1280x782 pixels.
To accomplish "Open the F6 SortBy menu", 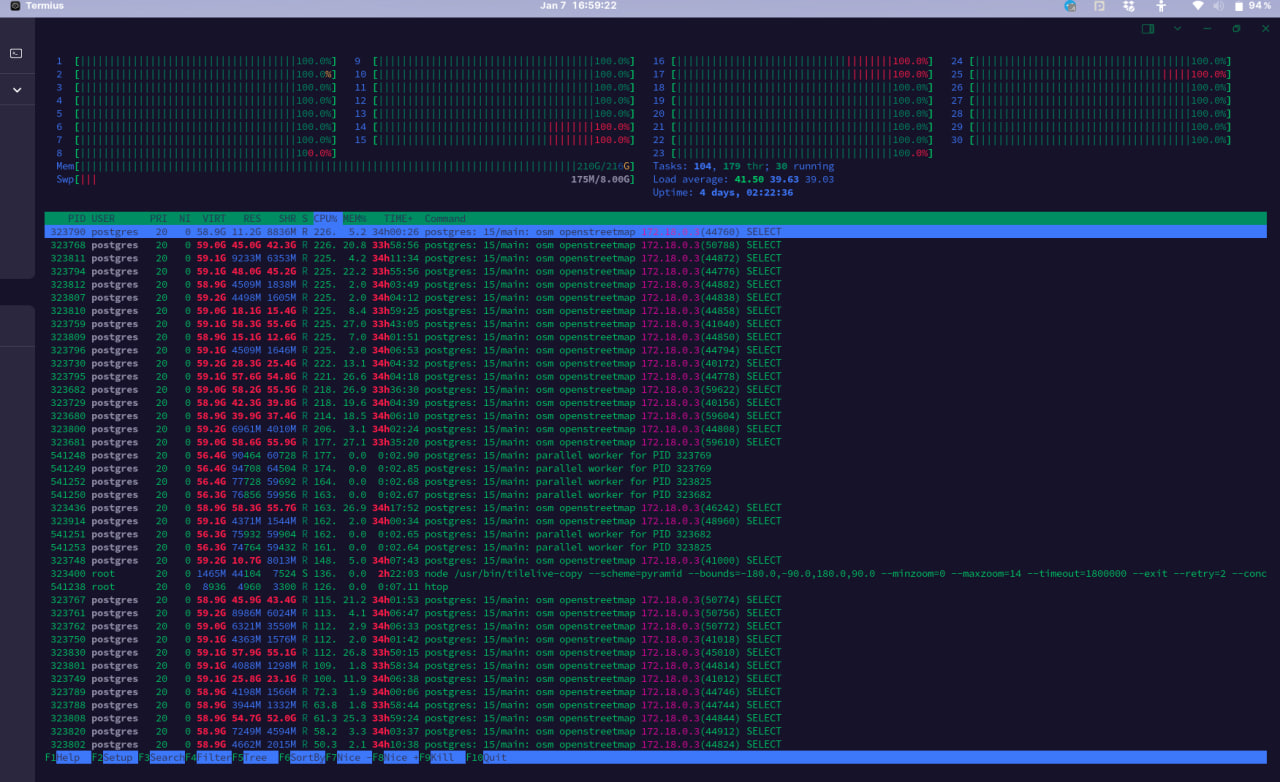I will coord(305,758).
